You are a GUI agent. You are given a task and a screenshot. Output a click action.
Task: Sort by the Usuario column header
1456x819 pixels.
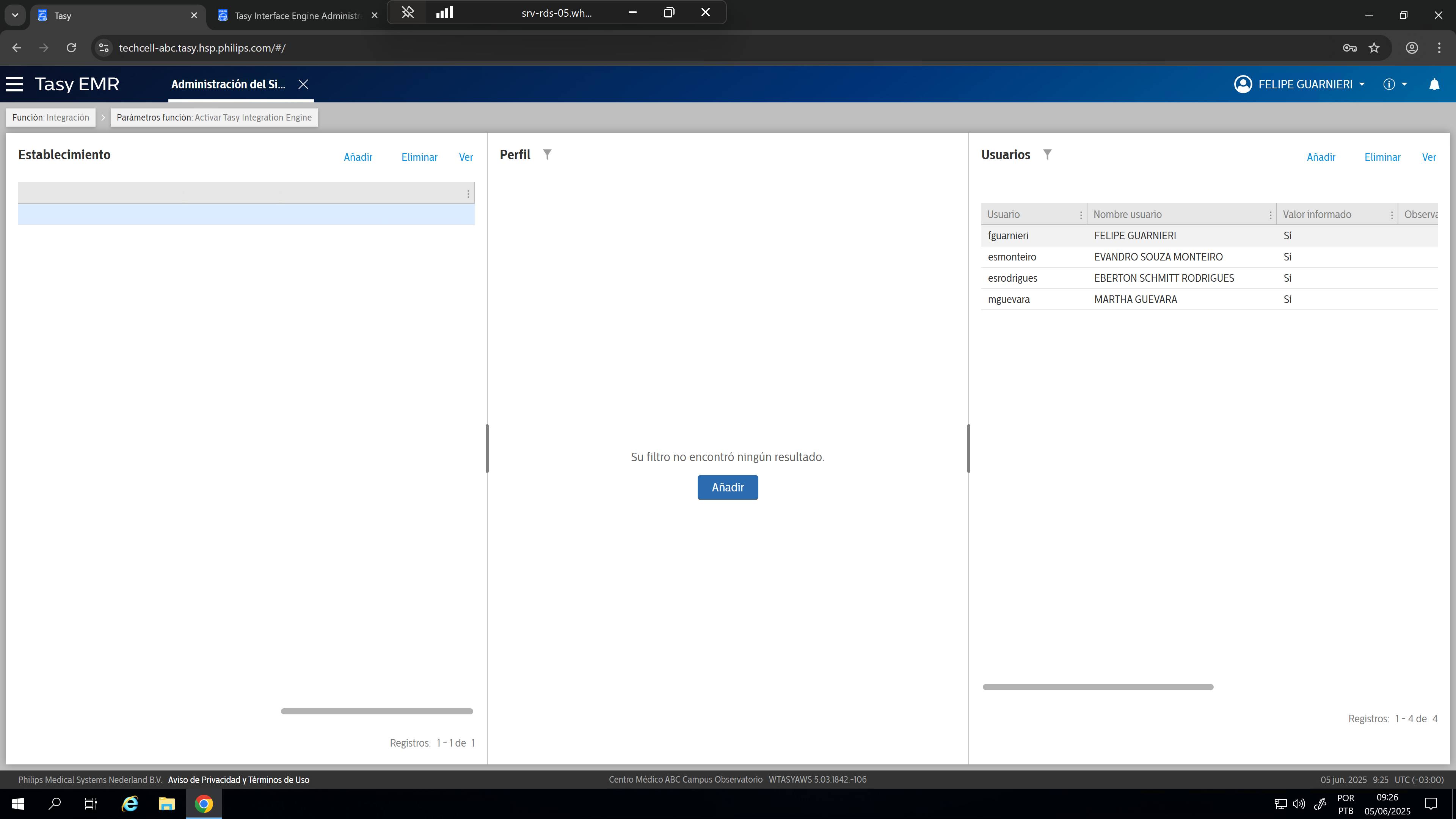(x=1003, y=215)
